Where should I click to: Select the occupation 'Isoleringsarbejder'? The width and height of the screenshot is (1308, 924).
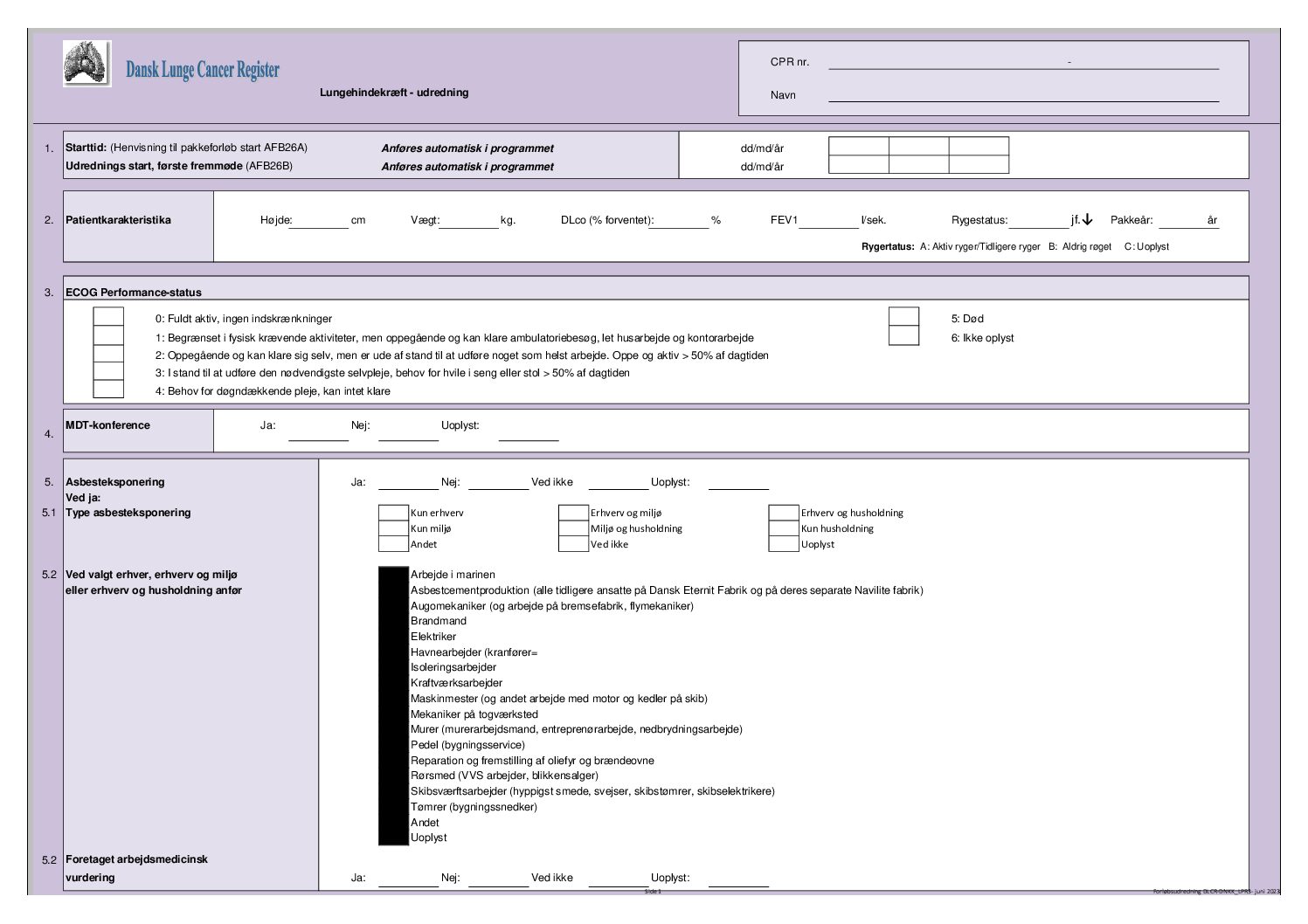coord(453,667)
